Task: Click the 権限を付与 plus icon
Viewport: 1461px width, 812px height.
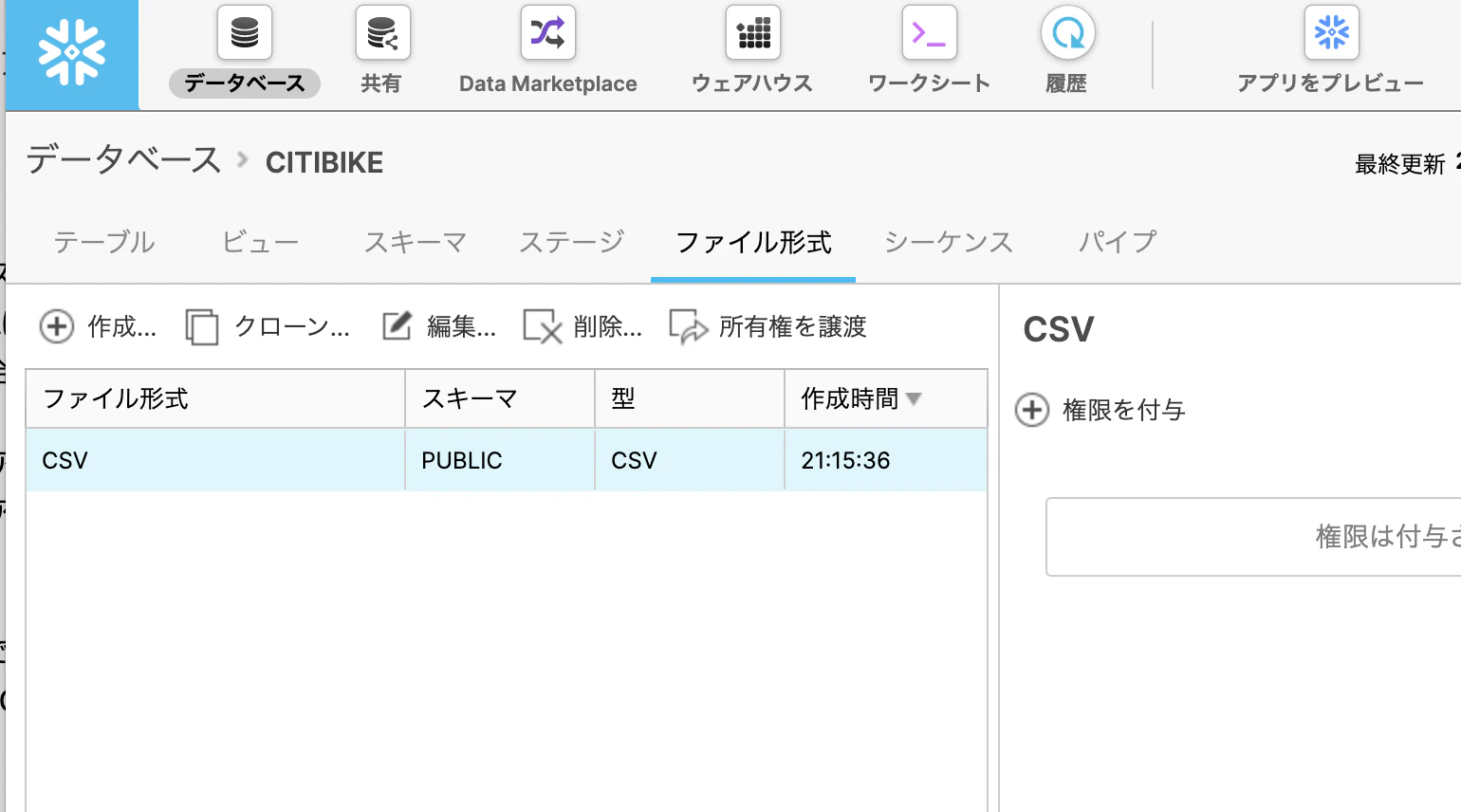Action: (x=1032, y=410)
